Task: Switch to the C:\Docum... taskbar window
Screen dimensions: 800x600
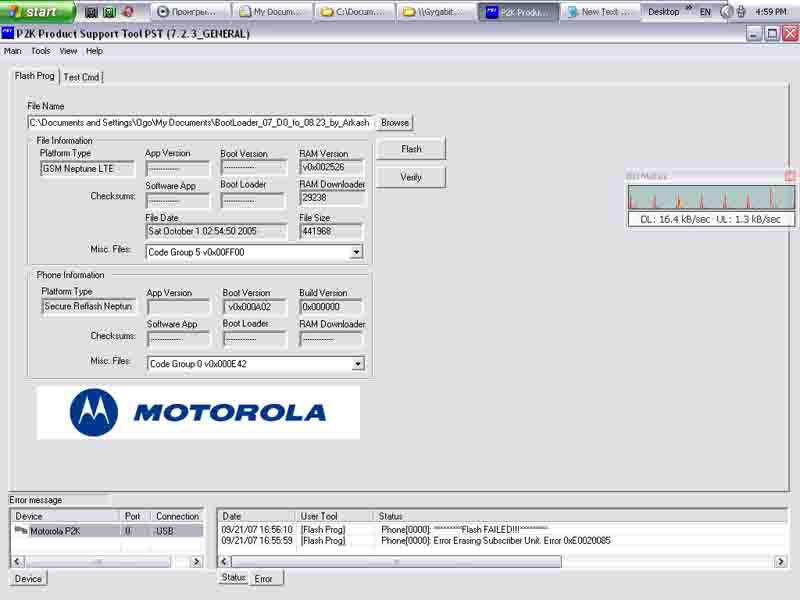Action: click(355, 12)
